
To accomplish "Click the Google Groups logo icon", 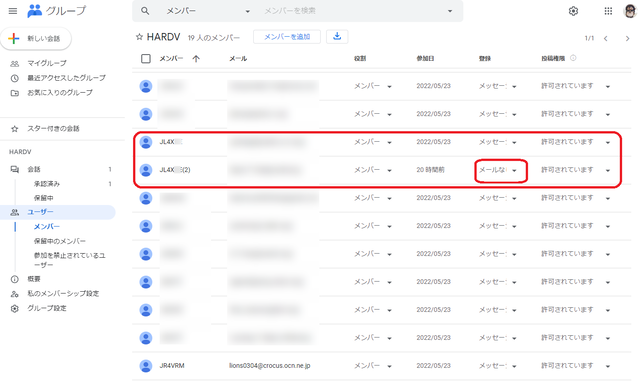I will pos(35,11).
